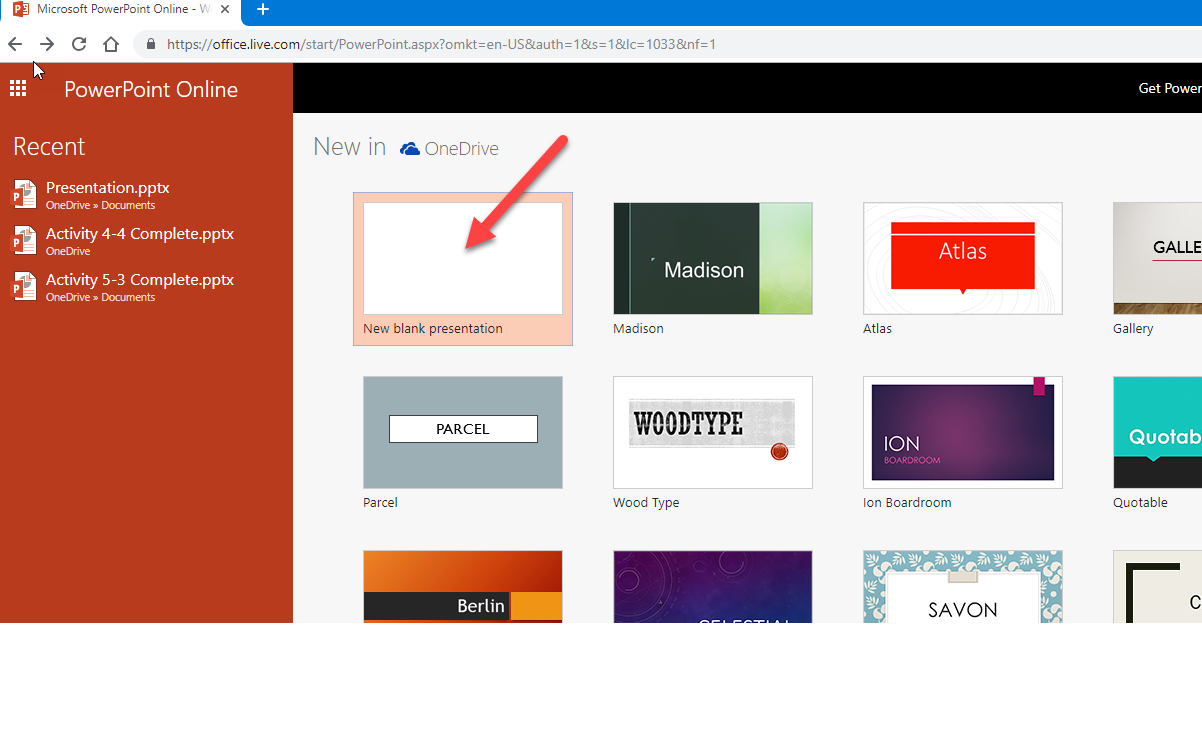Click the 'New blank presentation' caption
The image size is (1202, 737).
pos(433,328)
